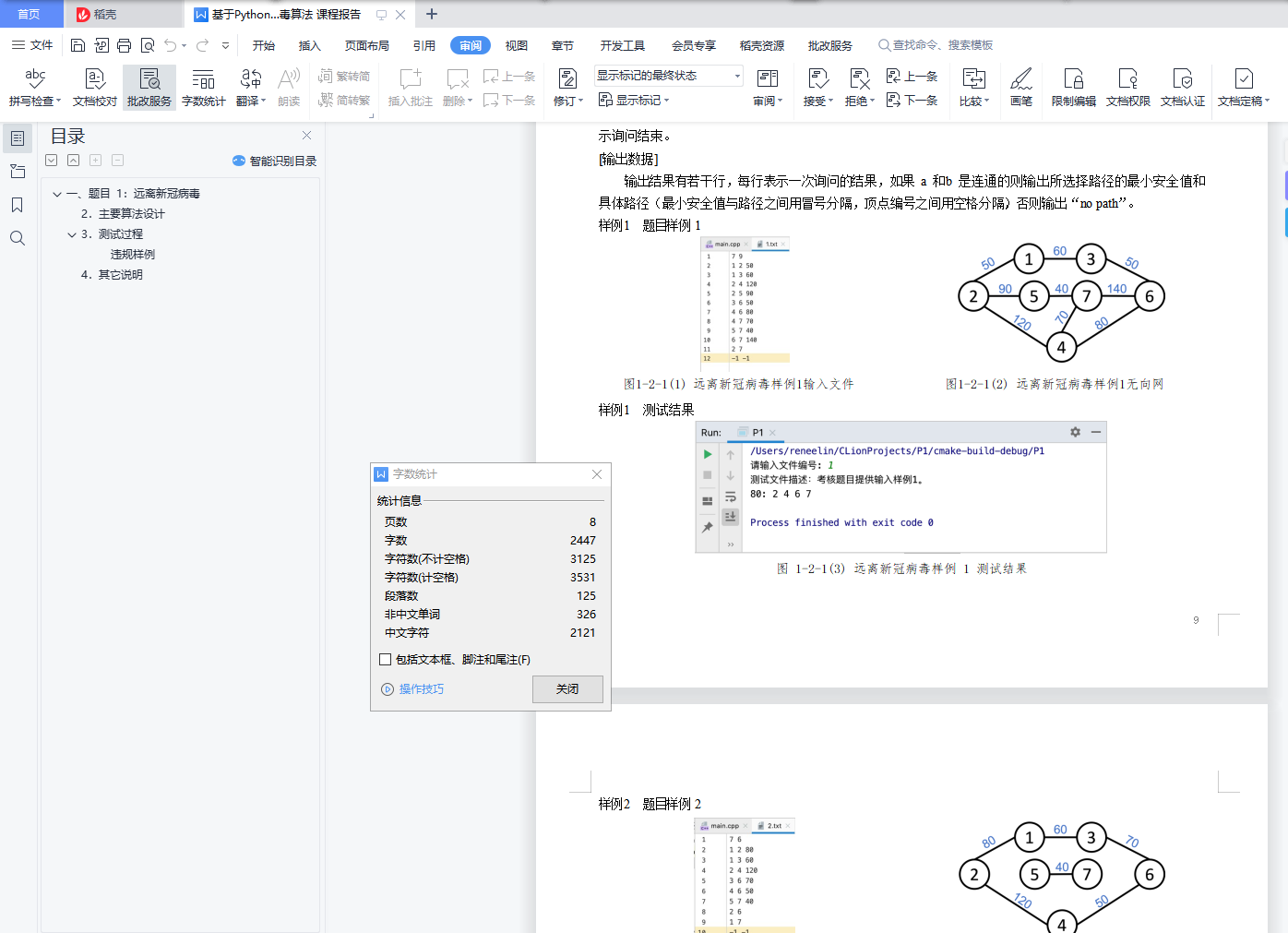This screenshot has height=933, width=1288.
Task: Open print preview from quick access bar
Action: pyautogui.click(x=148, y=45)
